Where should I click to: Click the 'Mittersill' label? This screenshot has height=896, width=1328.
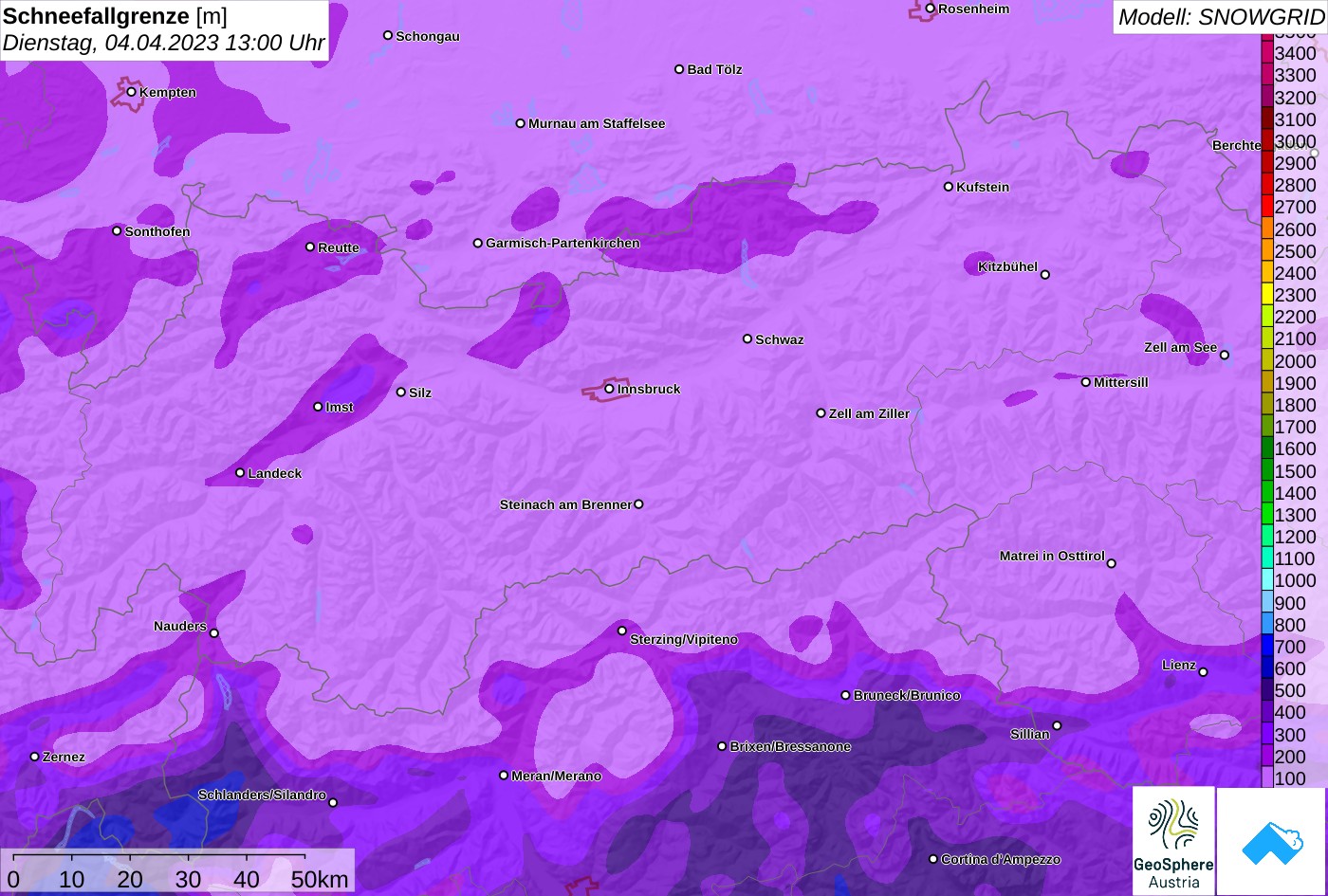[1121, 382]
